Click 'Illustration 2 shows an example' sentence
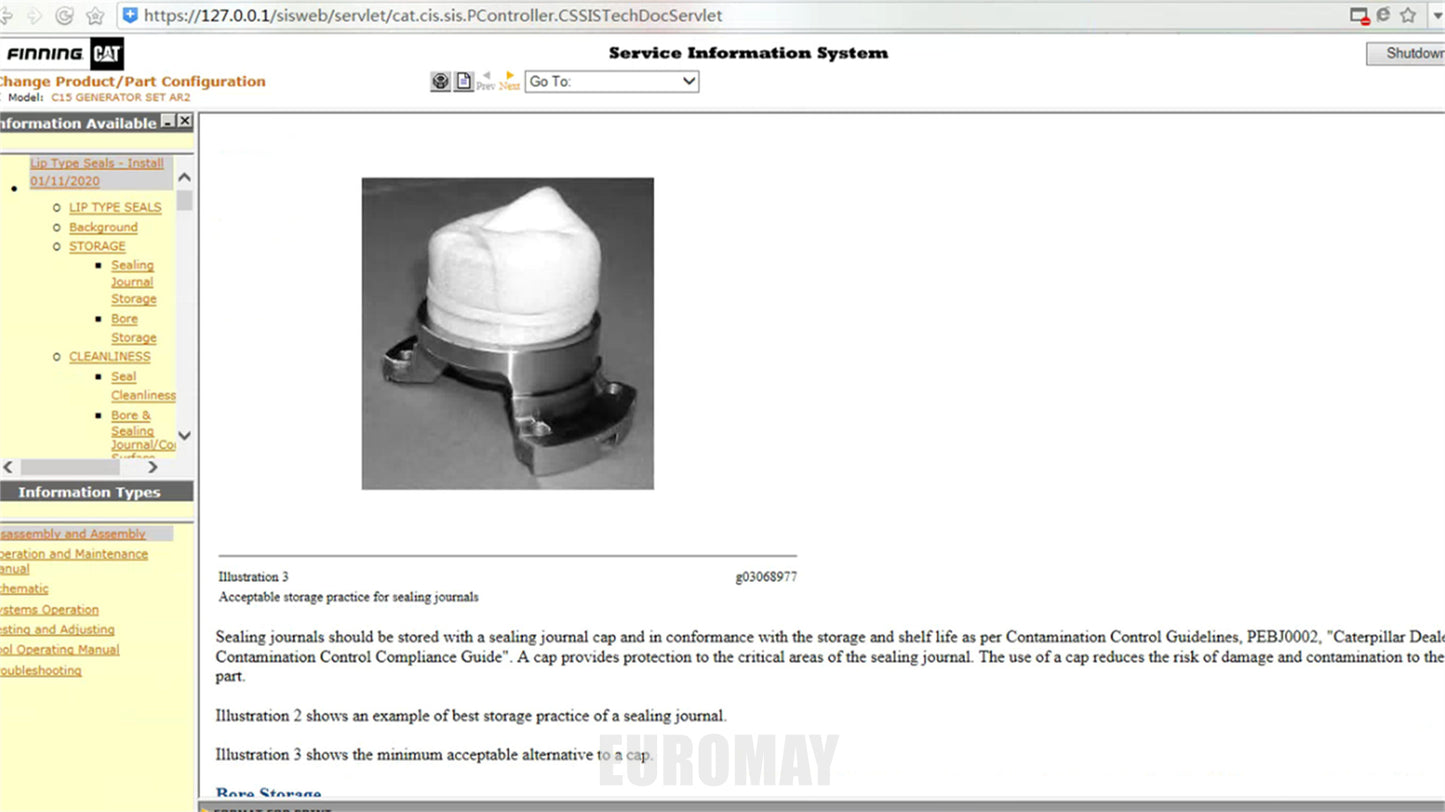Viewport: 1445px width, 812px height. pyautogui.click(x=471, y=716)
